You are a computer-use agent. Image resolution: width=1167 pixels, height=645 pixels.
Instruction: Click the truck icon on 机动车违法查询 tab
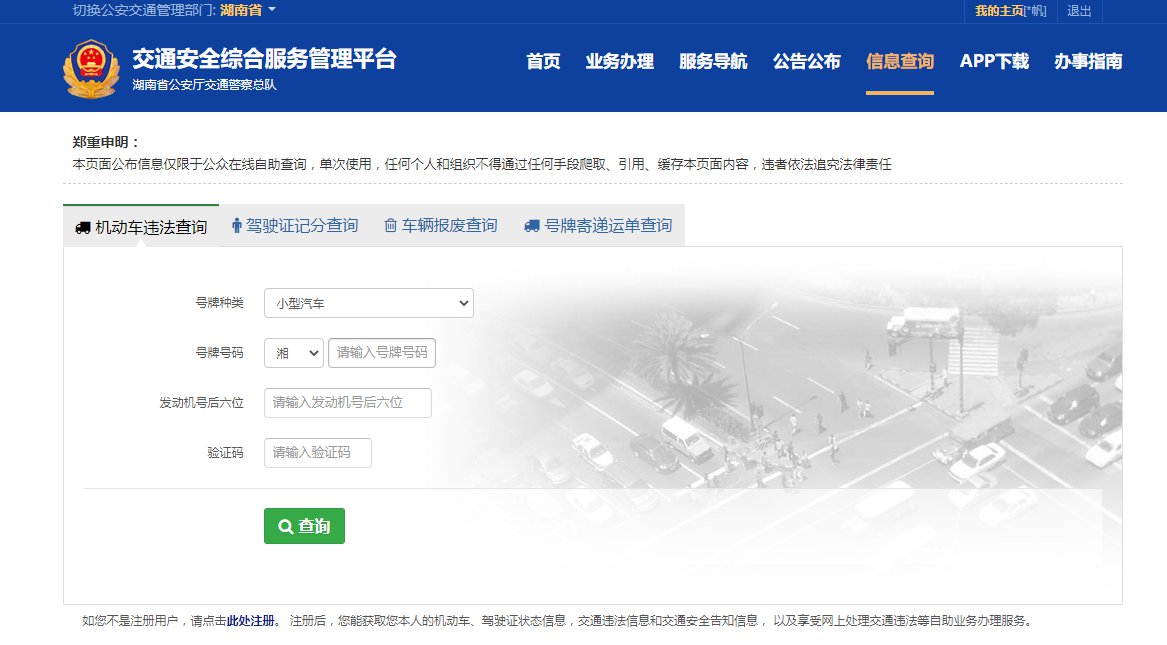83,228
